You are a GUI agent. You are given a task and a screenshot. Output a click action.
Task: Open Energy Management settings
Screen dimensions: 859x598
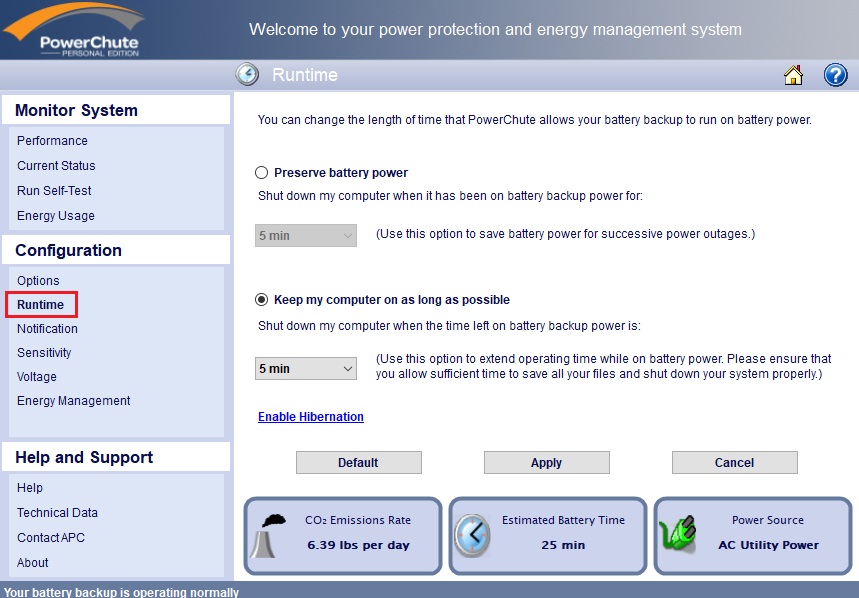[73, 401]
